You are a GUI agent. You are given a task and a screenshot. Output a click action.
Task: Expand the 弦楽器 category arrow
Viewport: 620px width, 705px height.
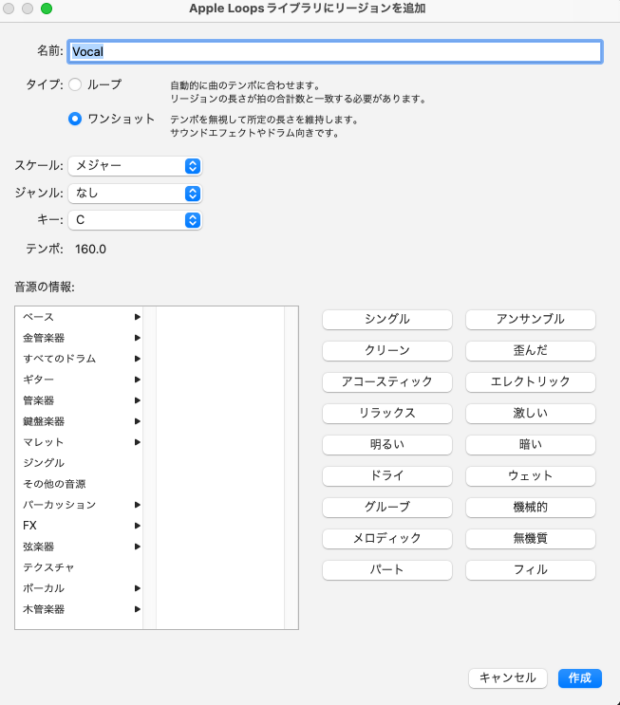pos(138,547)
